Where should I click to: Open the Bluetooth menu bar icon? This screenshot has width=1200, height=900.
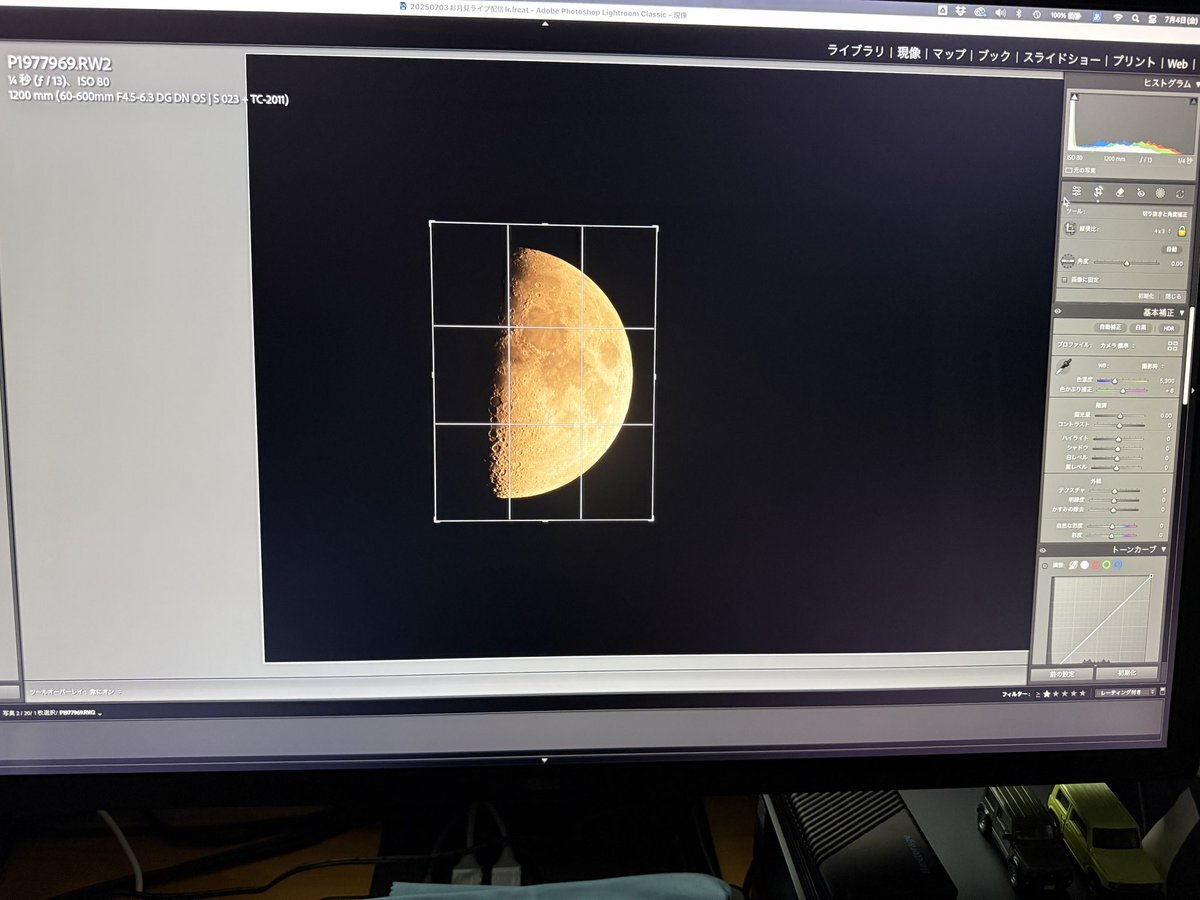(1017, 13)
